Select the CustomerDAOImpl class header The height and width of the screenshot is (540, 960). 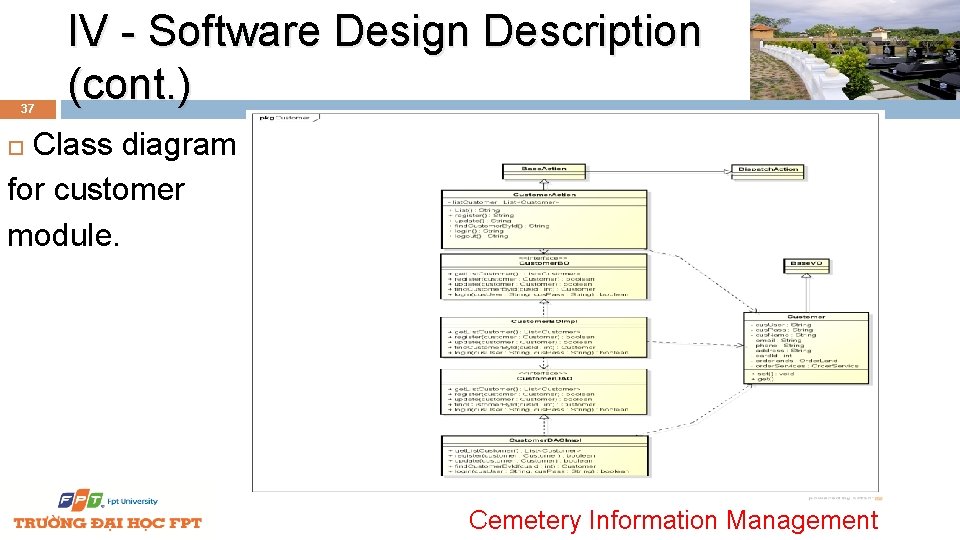coord(545,440)
